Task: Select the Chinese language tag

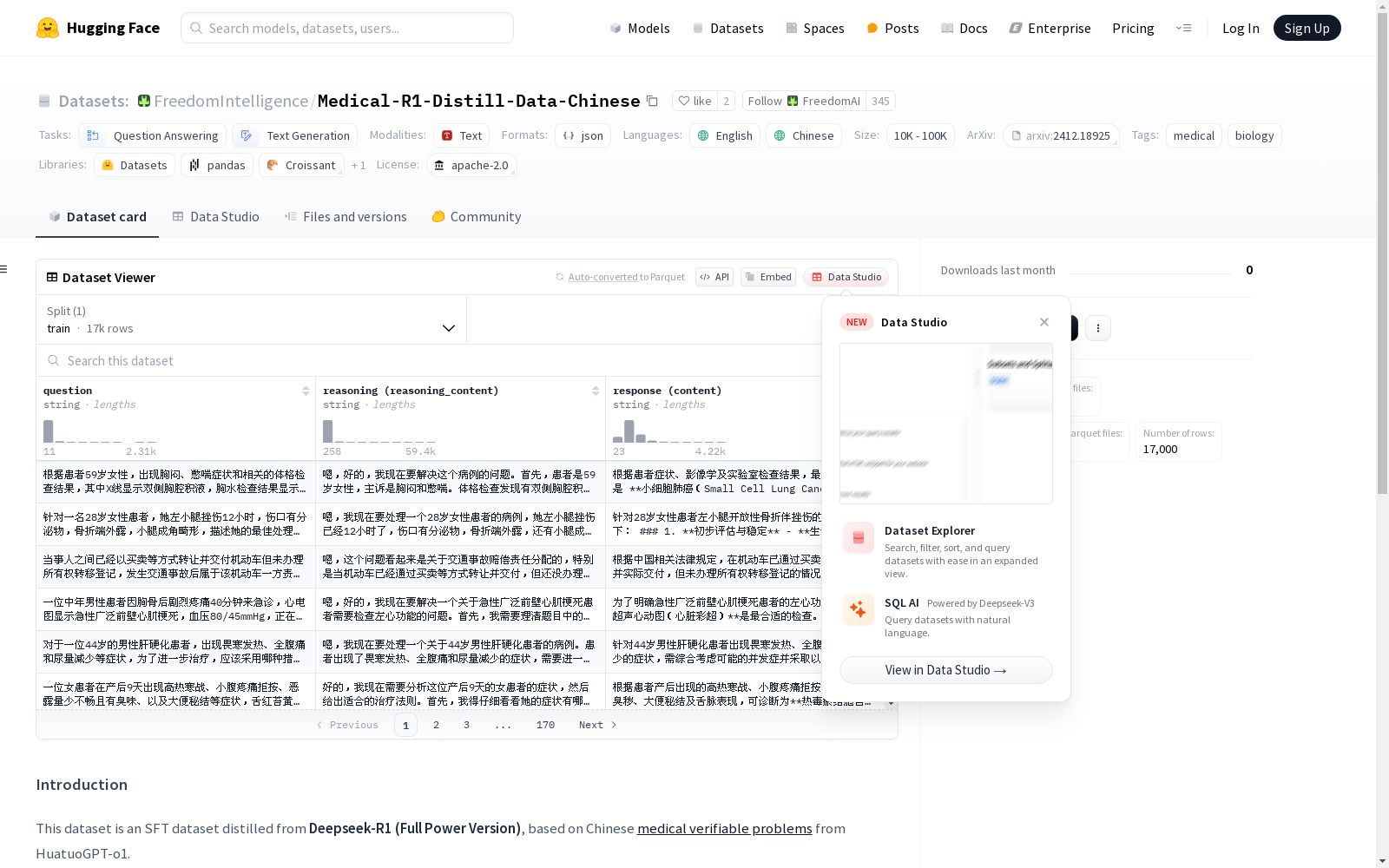Action: [804, 135]
